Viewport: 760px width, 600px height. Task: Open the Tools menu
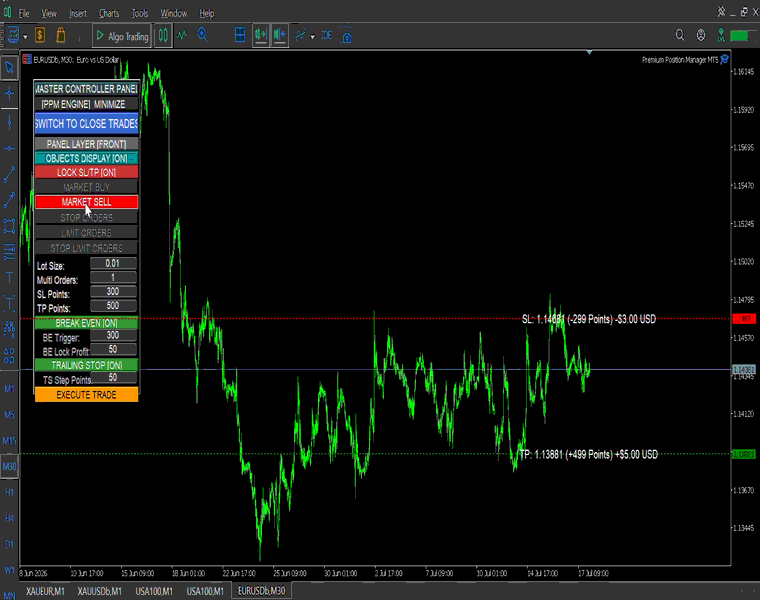[140, 14]
